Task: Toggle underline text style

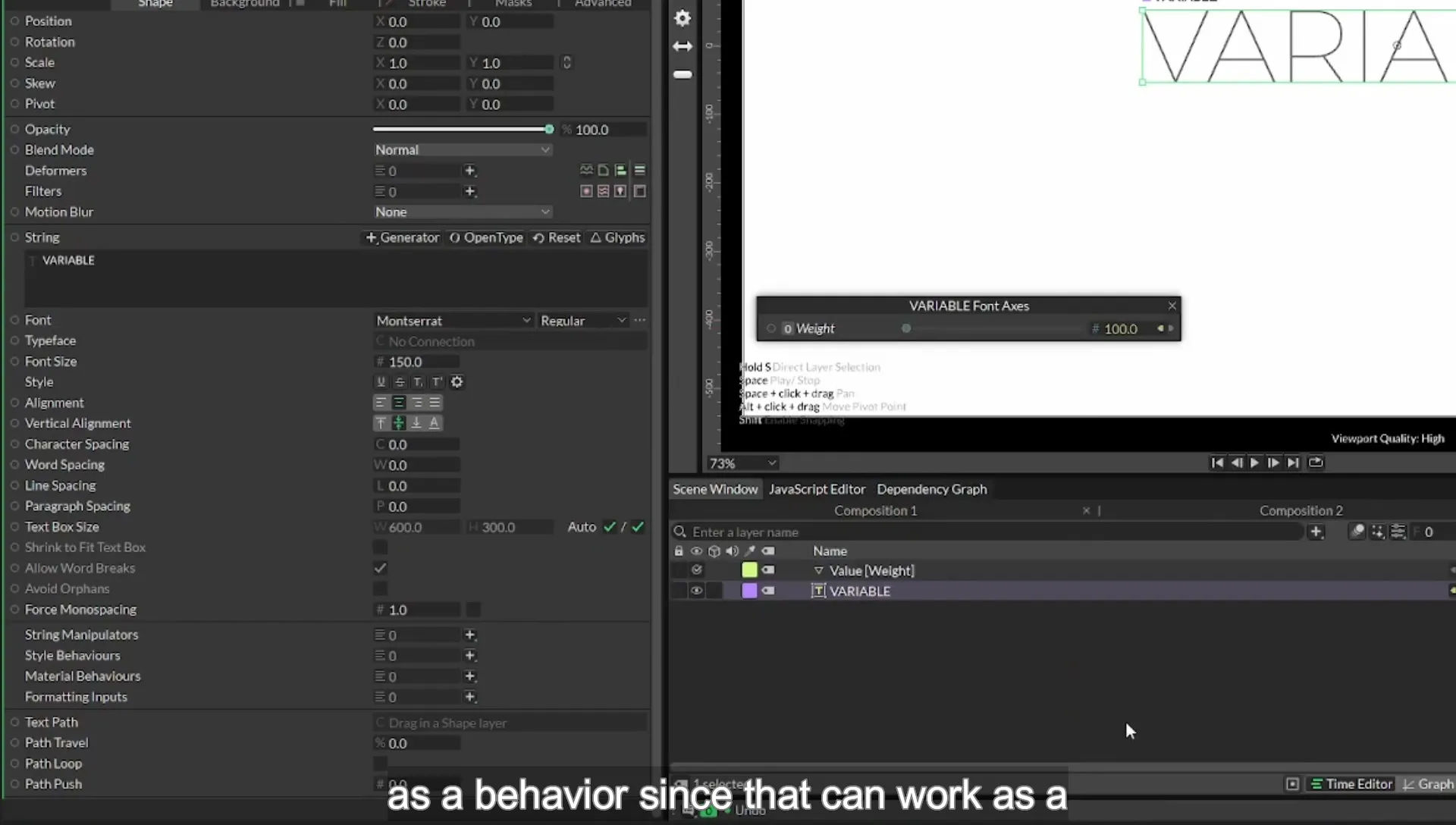Action: pos(381,382)
